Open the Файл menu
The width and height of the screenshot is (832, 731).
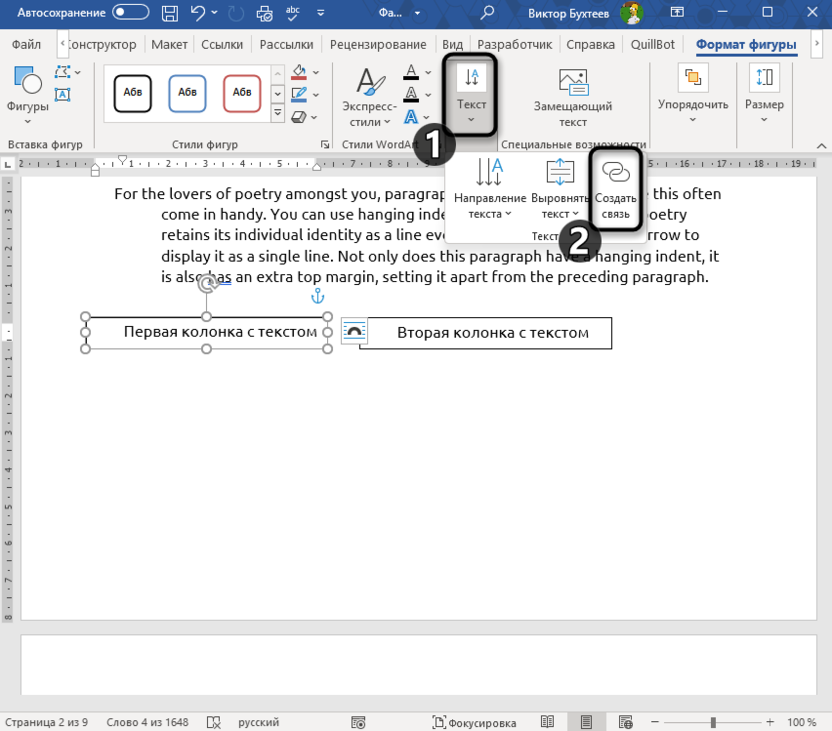tap(26, 45)
